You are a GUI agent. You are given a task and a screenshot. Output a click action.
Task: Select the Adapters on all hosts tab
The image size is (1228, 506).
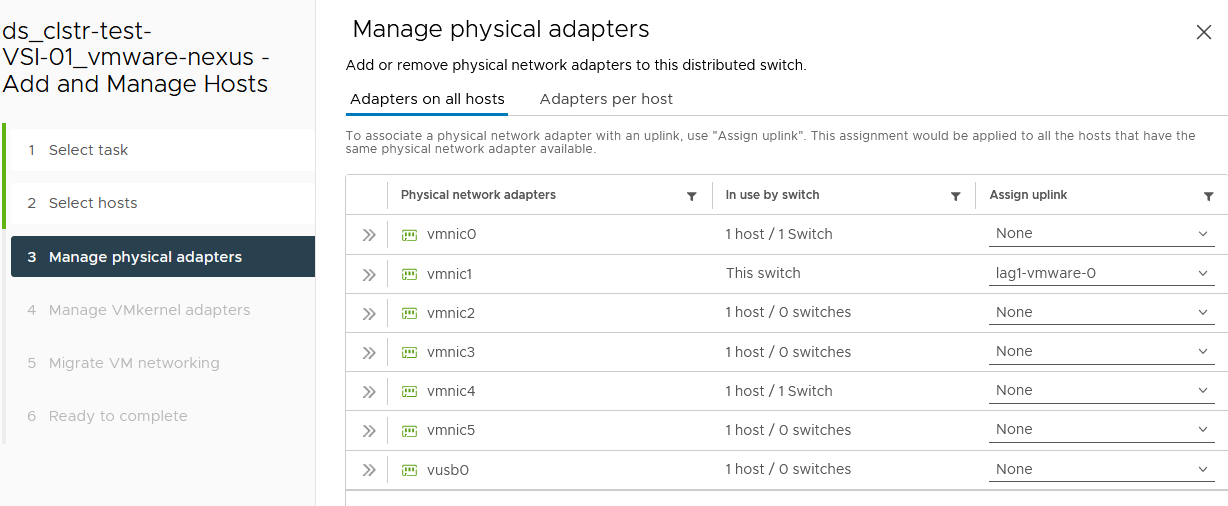tap(427, 99)
